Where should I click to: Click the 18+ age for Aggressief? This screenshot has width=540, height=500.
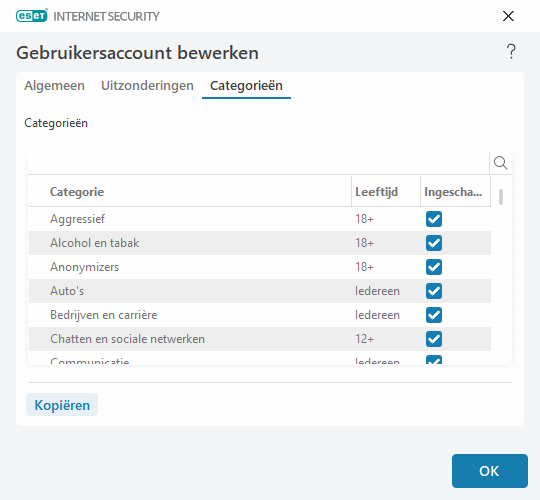[364, 219]
